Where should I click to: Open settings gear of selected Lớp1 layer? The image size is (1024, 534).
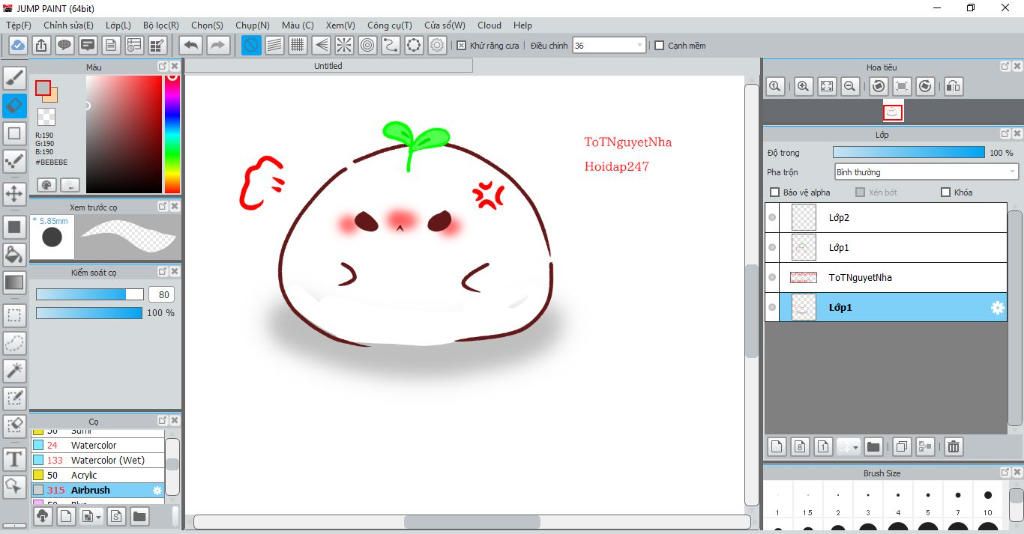click(997, 307)
